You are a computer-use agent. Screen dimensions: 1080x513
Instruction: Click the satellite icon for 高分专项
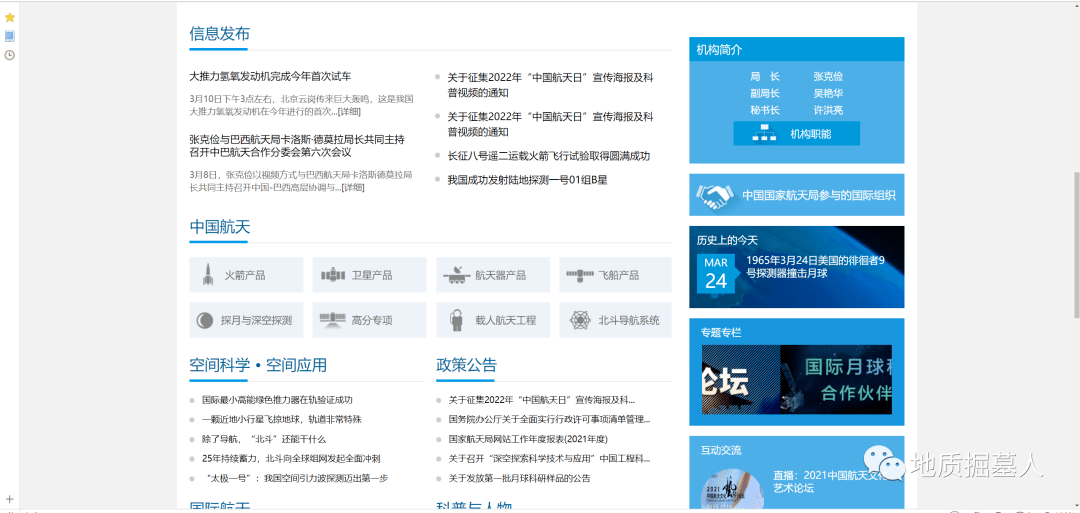(333, 320)
